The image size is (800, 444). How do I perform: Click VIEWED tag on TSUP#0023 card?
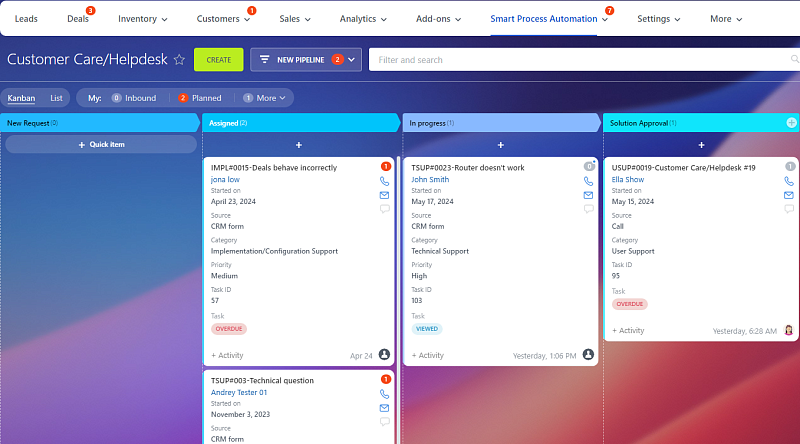pos(427,329)
